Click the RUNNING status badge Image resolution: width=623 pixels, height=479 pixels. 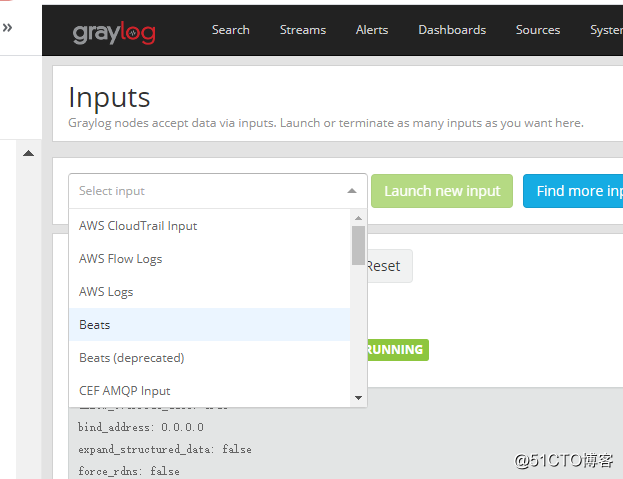click(x=398, y=350)
